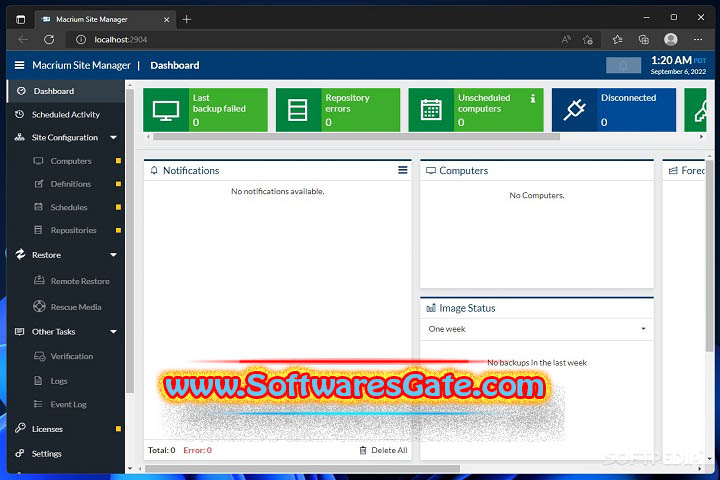Click the Other Tasks icon
720x480 pixels.
click(19, 332)
